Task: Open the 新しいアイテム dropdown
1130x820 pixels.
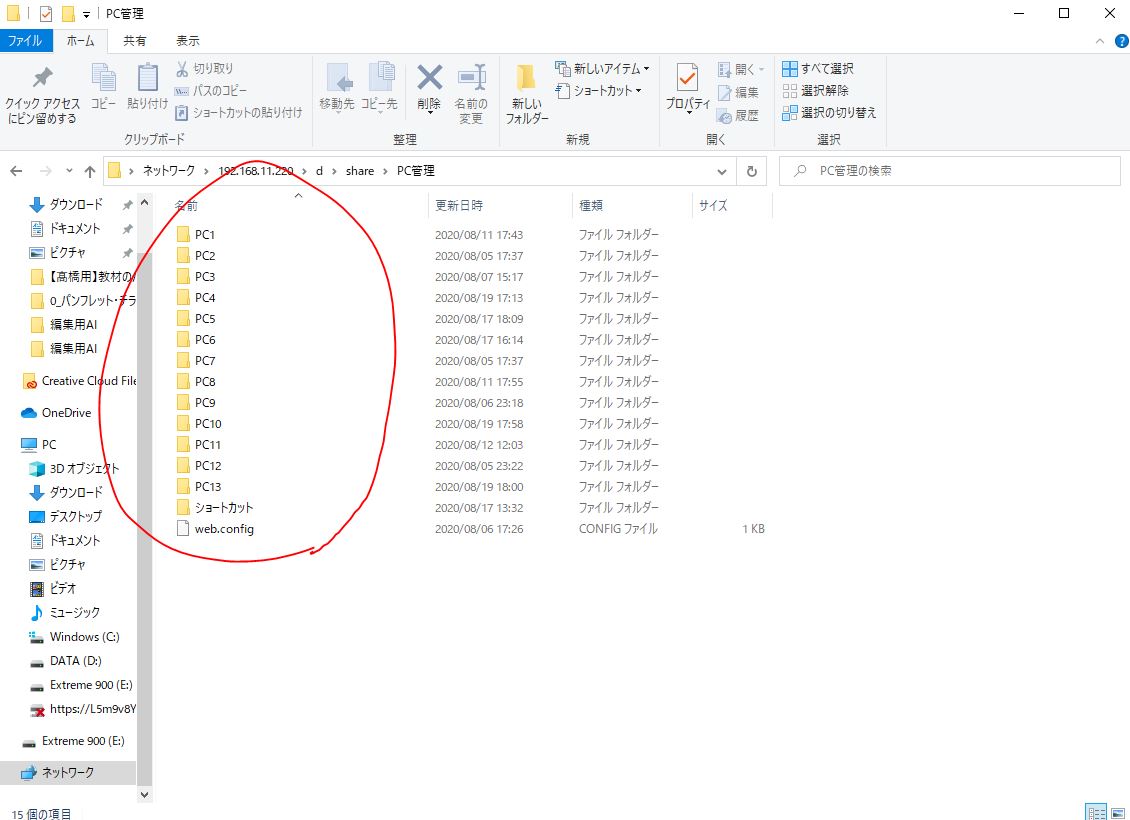Action: 603,68
